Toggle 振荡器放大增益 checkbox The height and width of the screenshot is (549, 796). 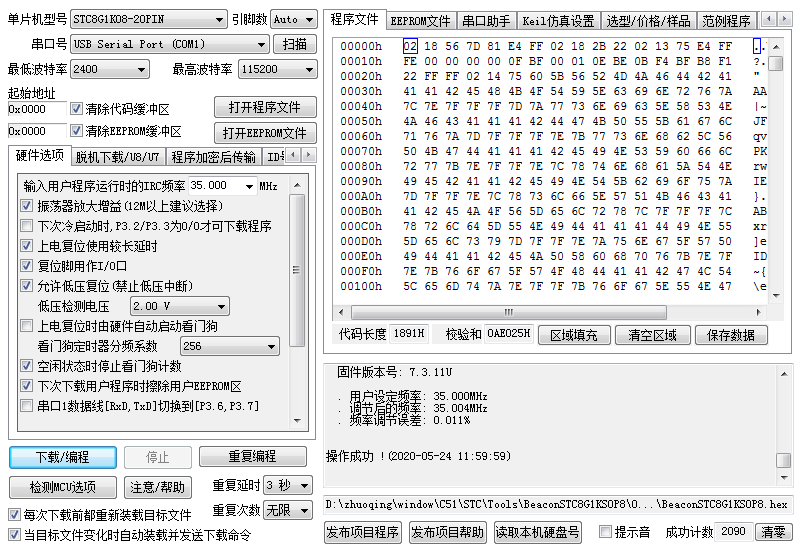(x=26, y=206)
